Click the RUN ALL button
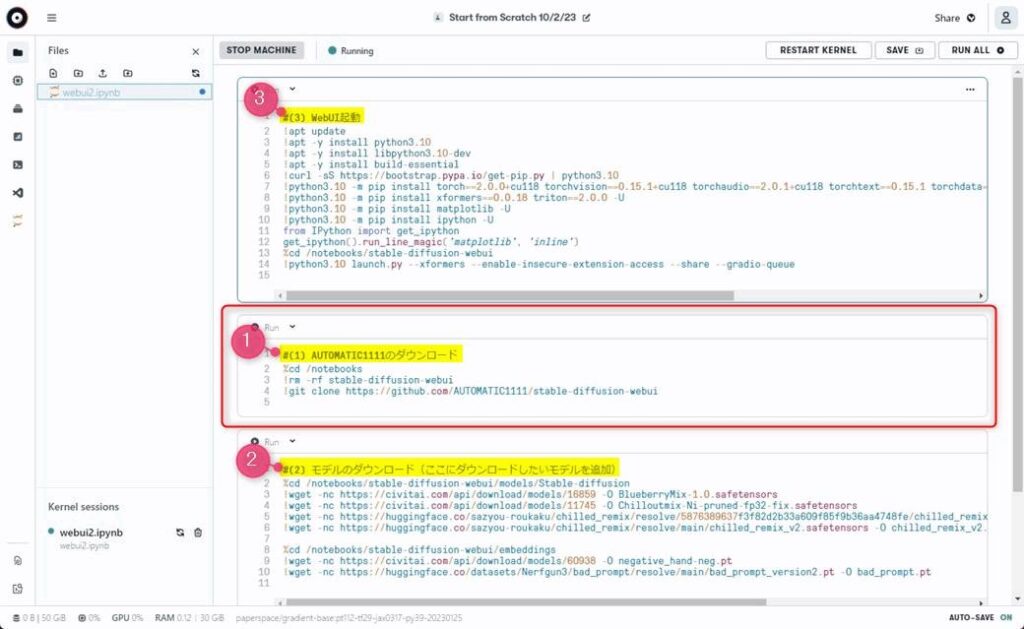Screen dimensions: 1024x629 978,50
